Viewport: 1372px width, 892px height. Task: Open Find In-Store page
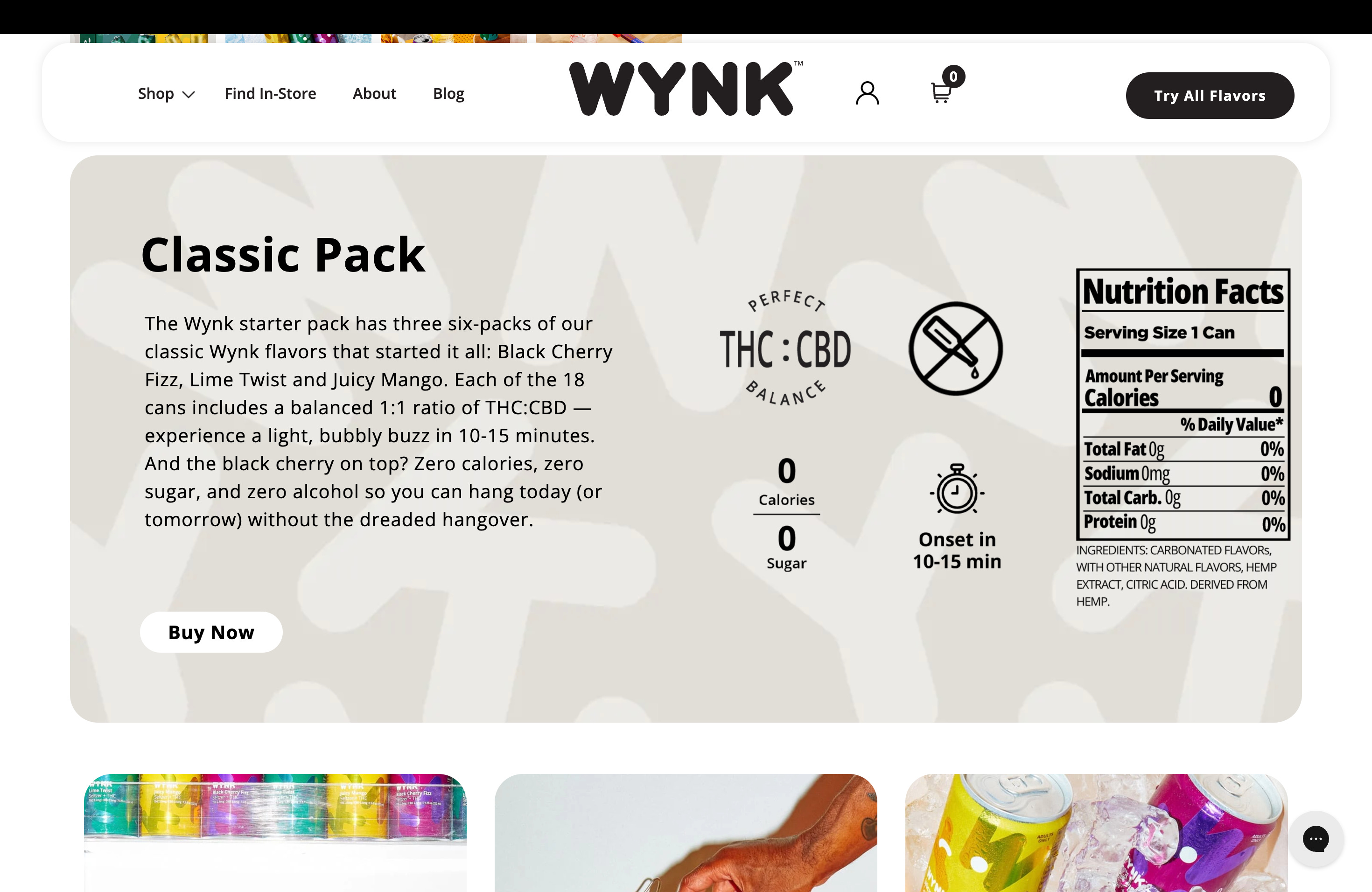coord(270,93)
